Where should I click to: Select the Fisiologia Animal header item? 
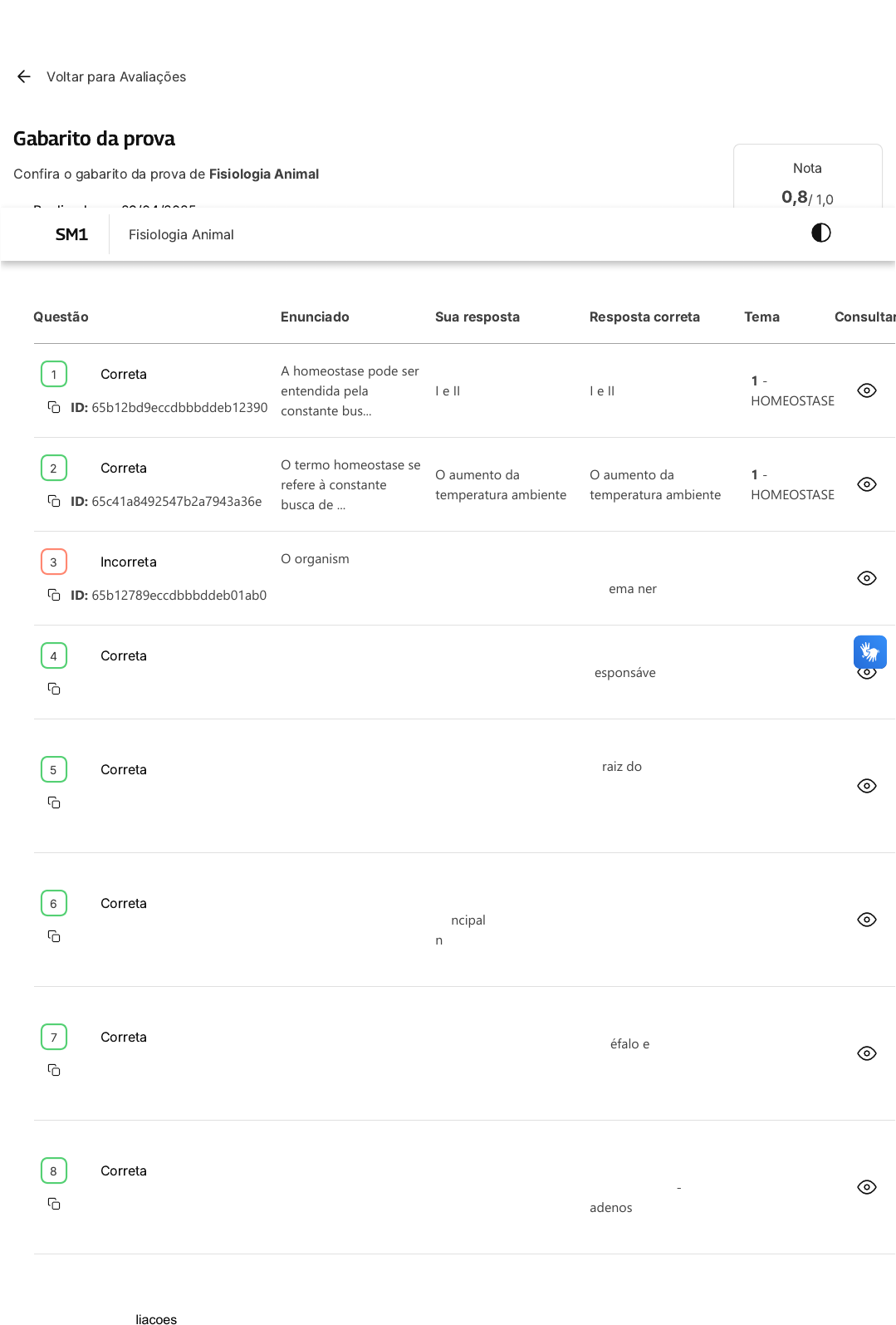point(181,234)
